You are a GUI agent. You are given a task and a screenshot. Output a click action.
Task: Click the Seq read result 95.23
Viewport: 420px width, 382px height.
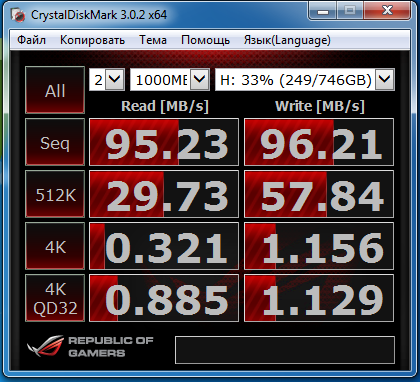coord(164,142)
